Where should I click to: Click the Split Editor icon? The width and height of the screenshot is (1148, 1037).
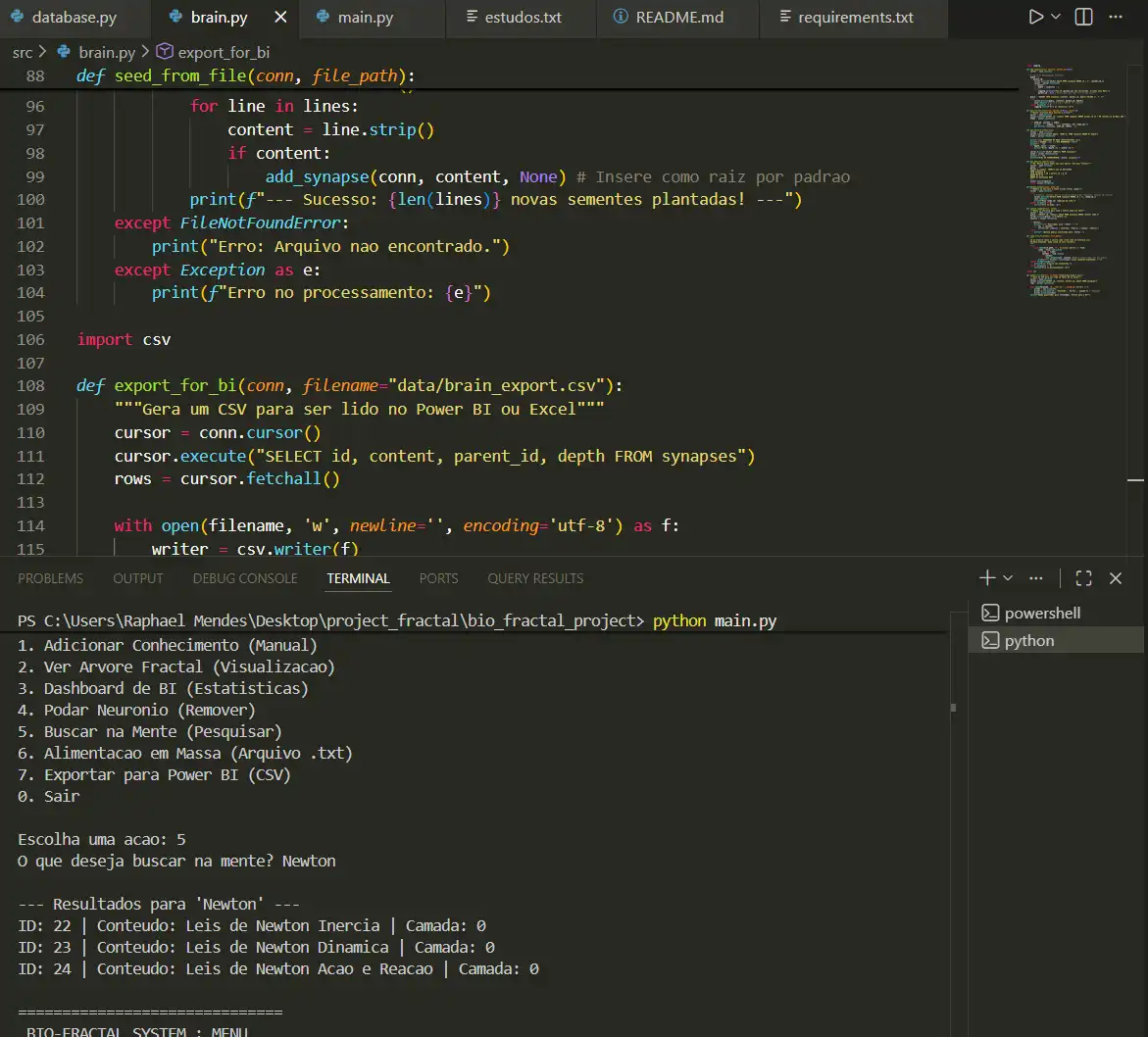[1084, 18]
